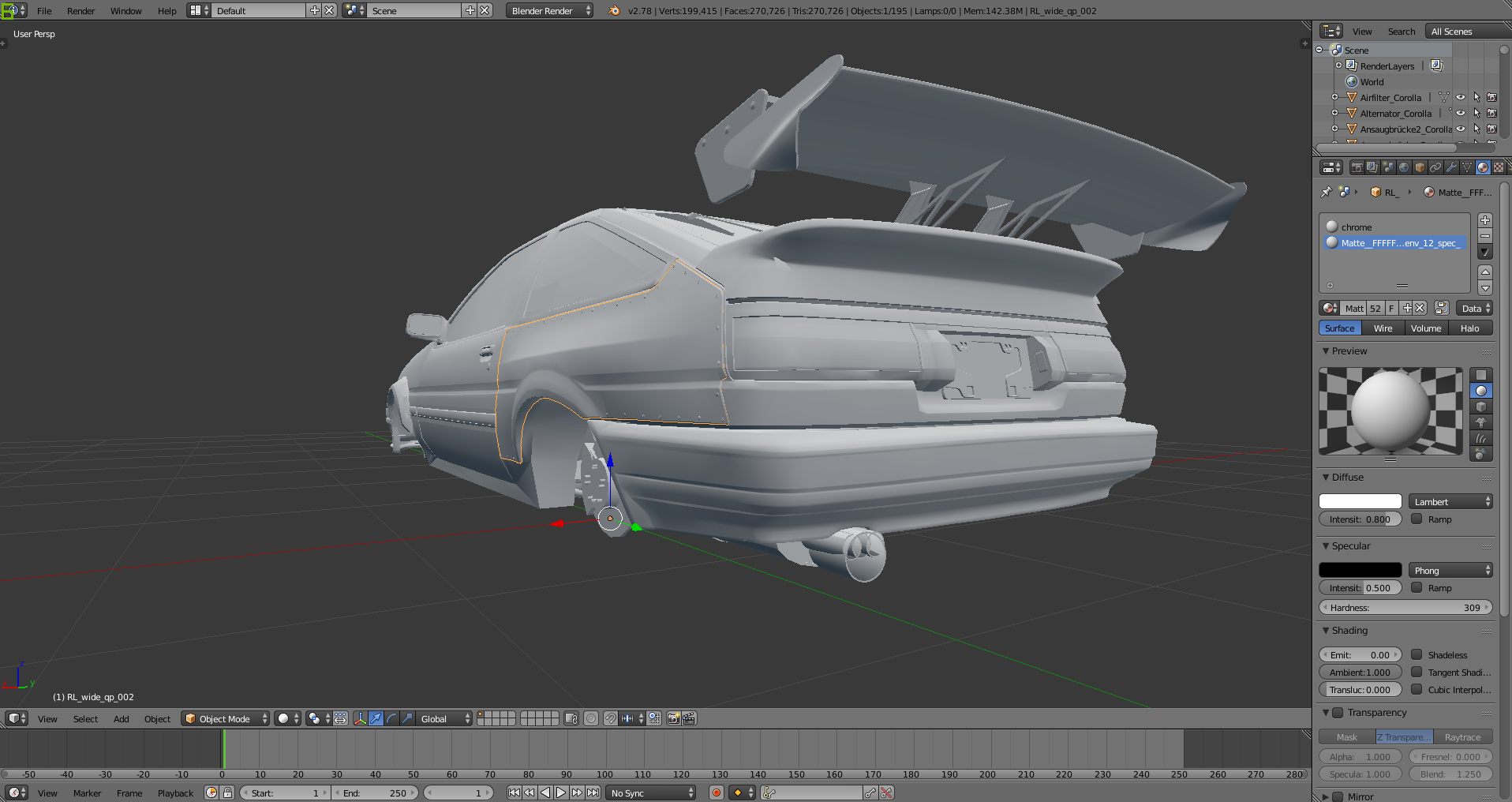The image size is (1512, 802).
Task: Enable the Transparency panel checkbox
Action: click(1338, 713)
